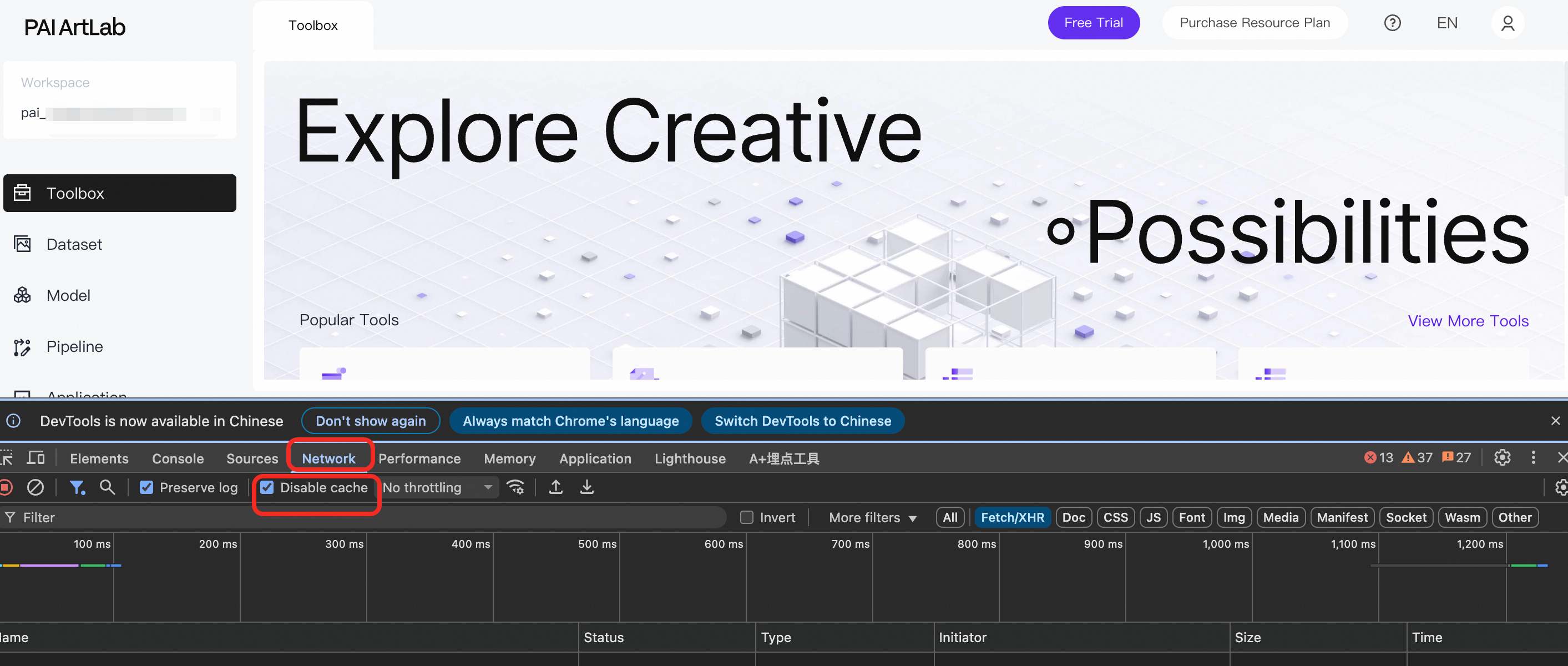Expand More filters dropdown
Viewport: 1568px width, 666px height.
872,517
